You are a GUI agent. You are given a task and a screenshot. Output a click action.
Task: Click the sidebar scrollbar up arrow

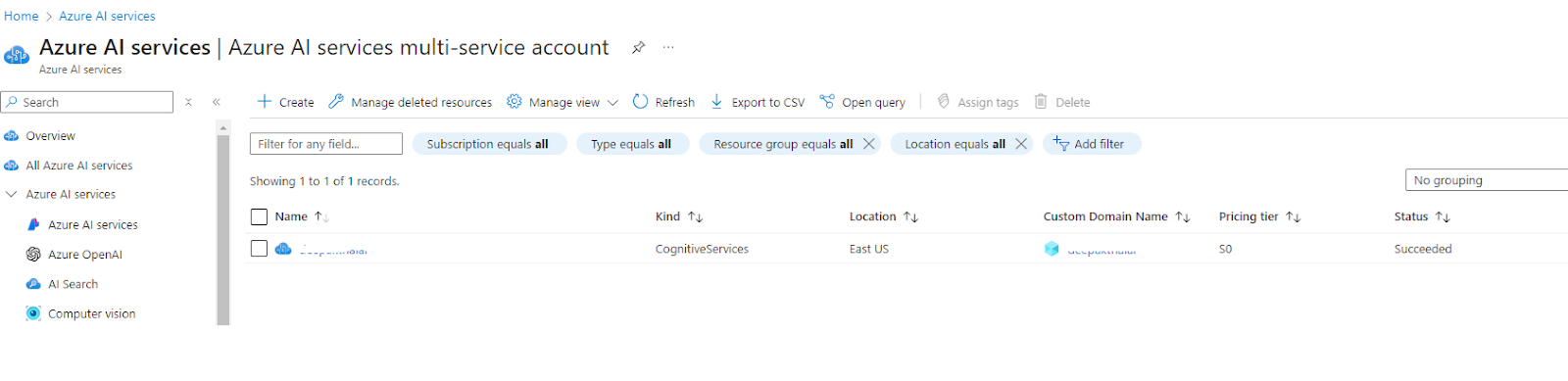[223, 127]
